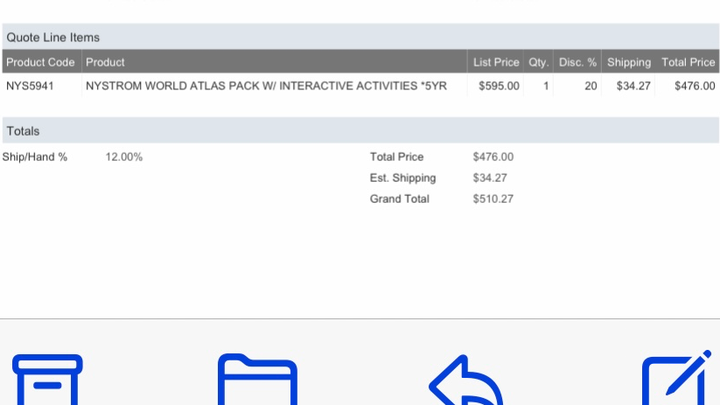Open the move-to-folder icon
This screenshot has width=720, height=405.
tap(258, 380)
